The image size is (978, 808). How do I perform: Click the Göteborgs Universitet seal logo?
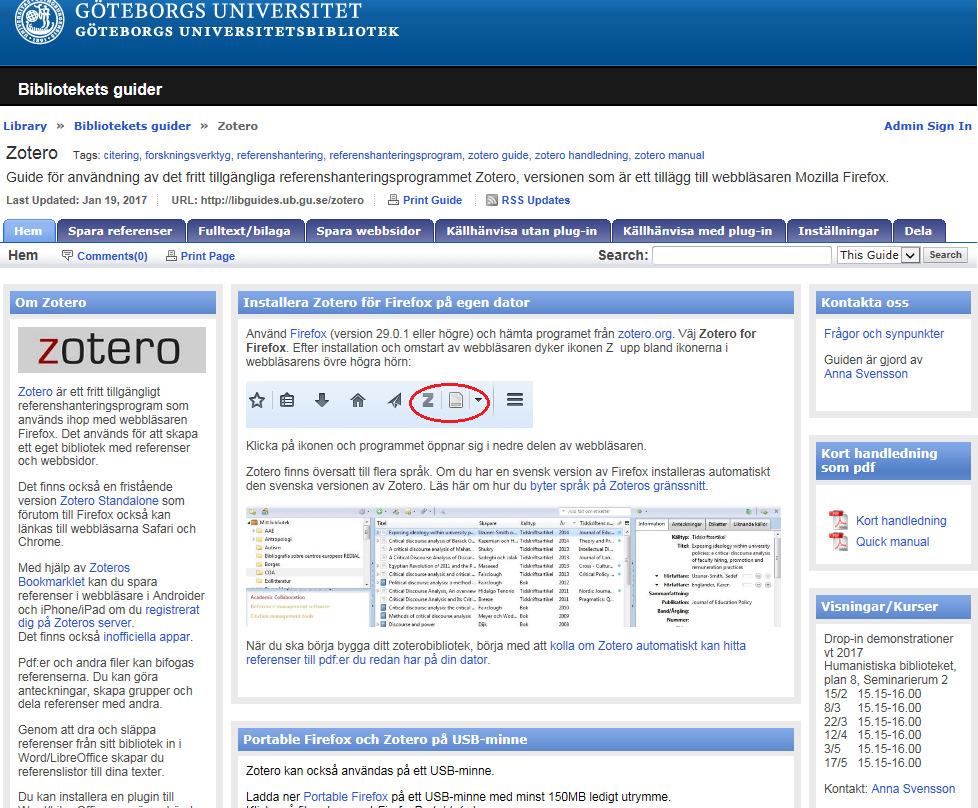(39, 20)
